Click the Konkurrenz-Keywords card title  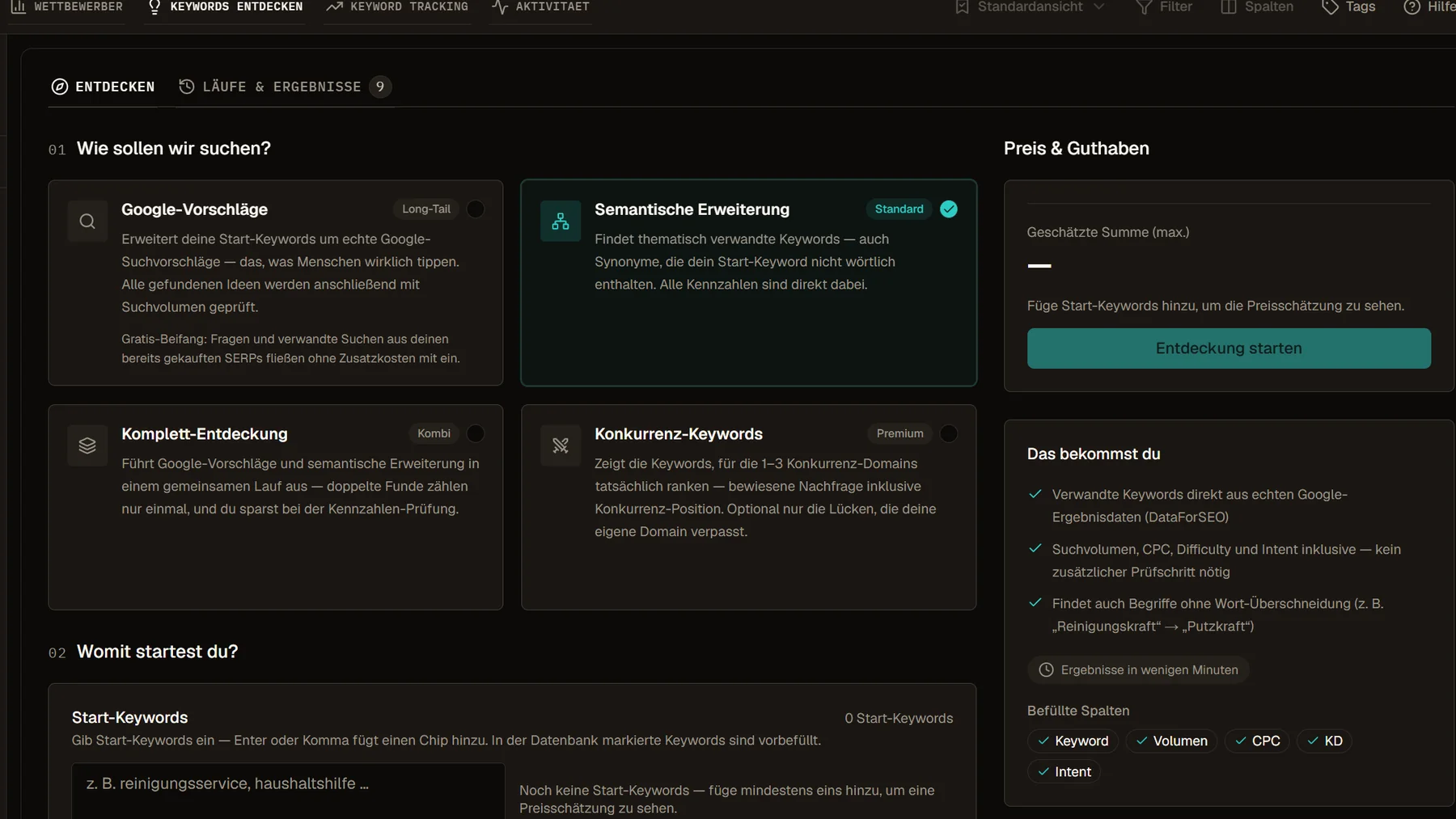coord(679,434)
